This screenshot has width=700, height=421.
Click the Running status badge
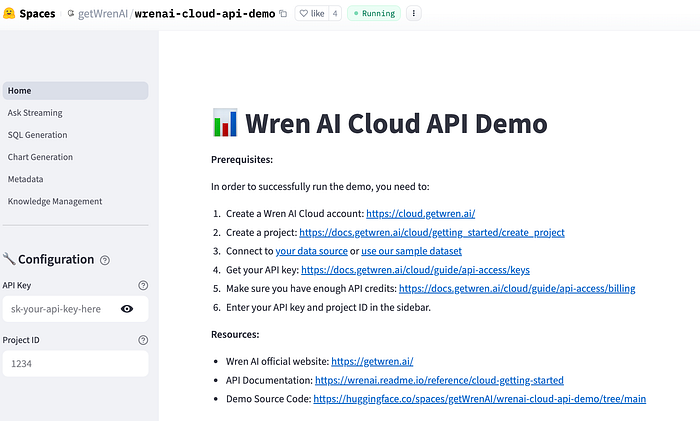tap(374, 13)
